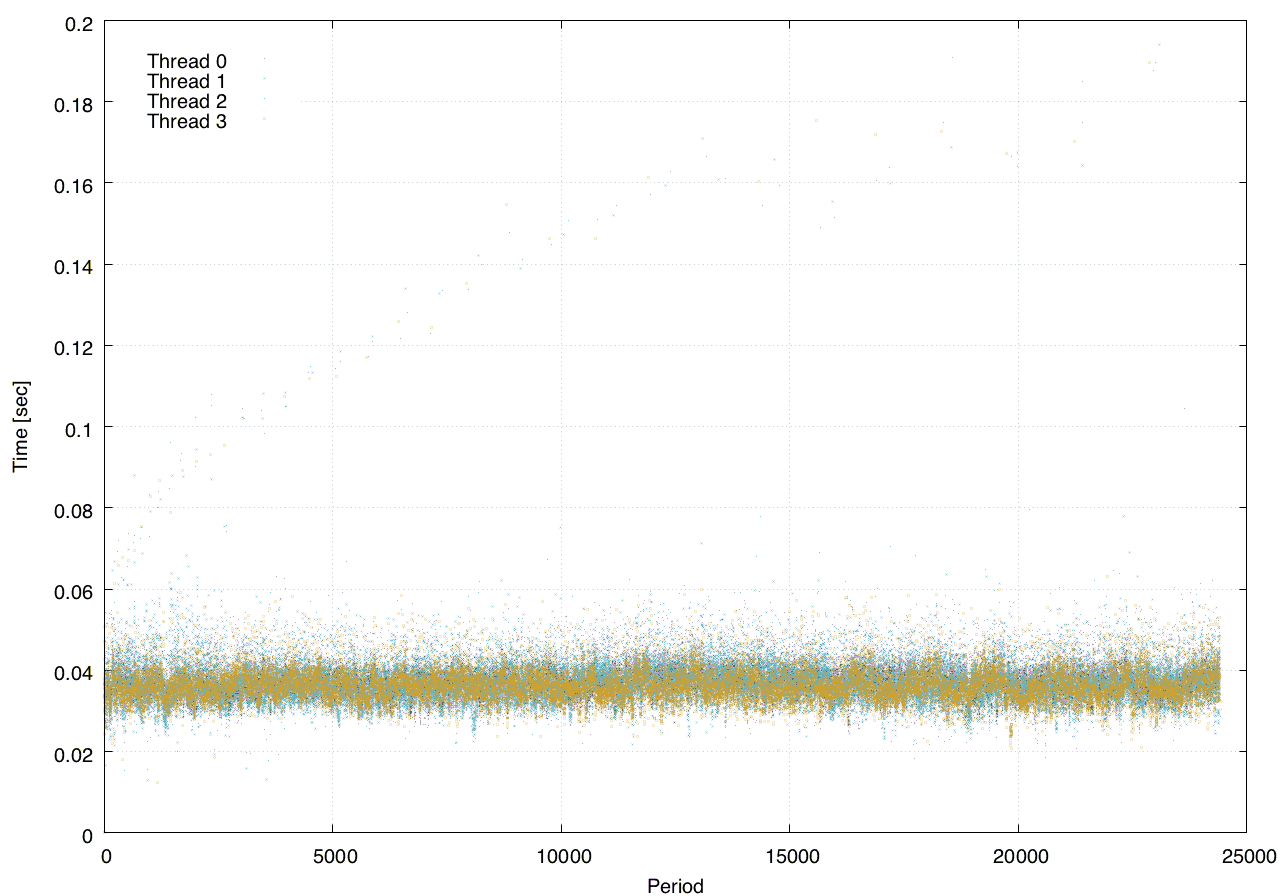Toggle Thread 3 legend entry
The width and height of the screenshot is (1280, 896).
click(x=187, y=121)
